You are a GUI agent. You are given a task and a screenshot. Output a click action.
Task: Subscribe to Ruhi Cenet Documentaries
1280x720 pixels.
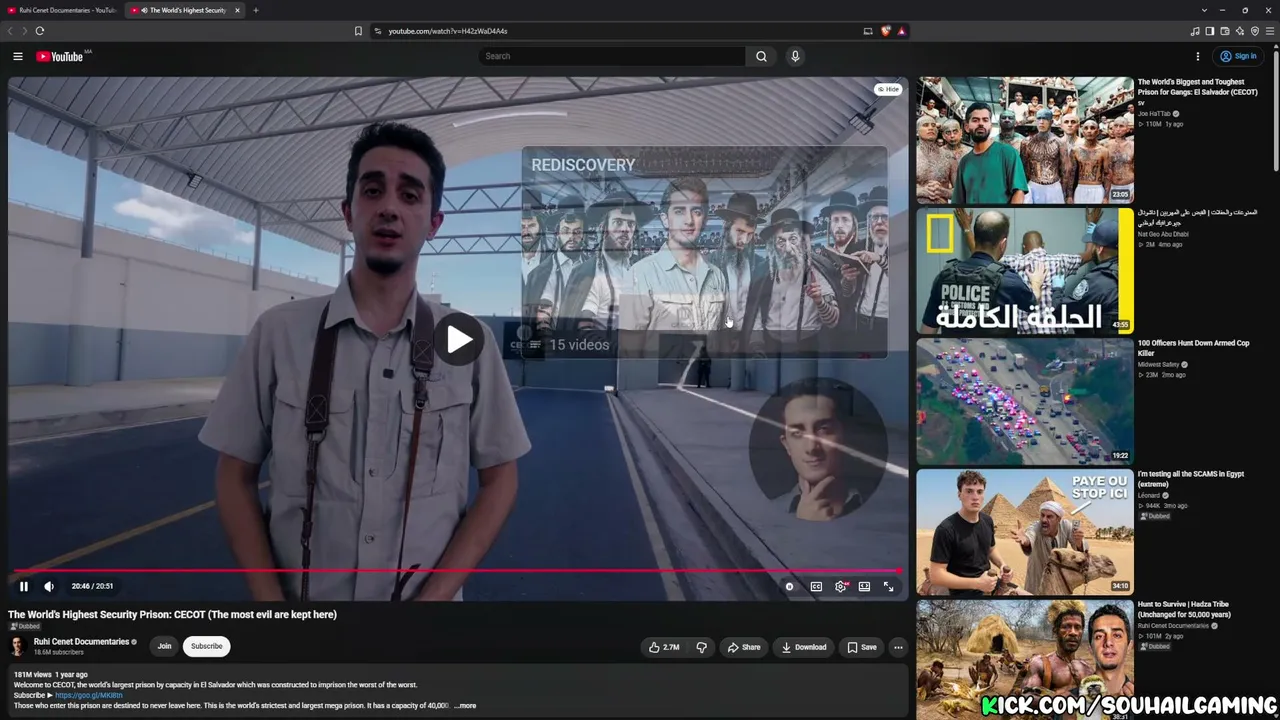(207, 646)
